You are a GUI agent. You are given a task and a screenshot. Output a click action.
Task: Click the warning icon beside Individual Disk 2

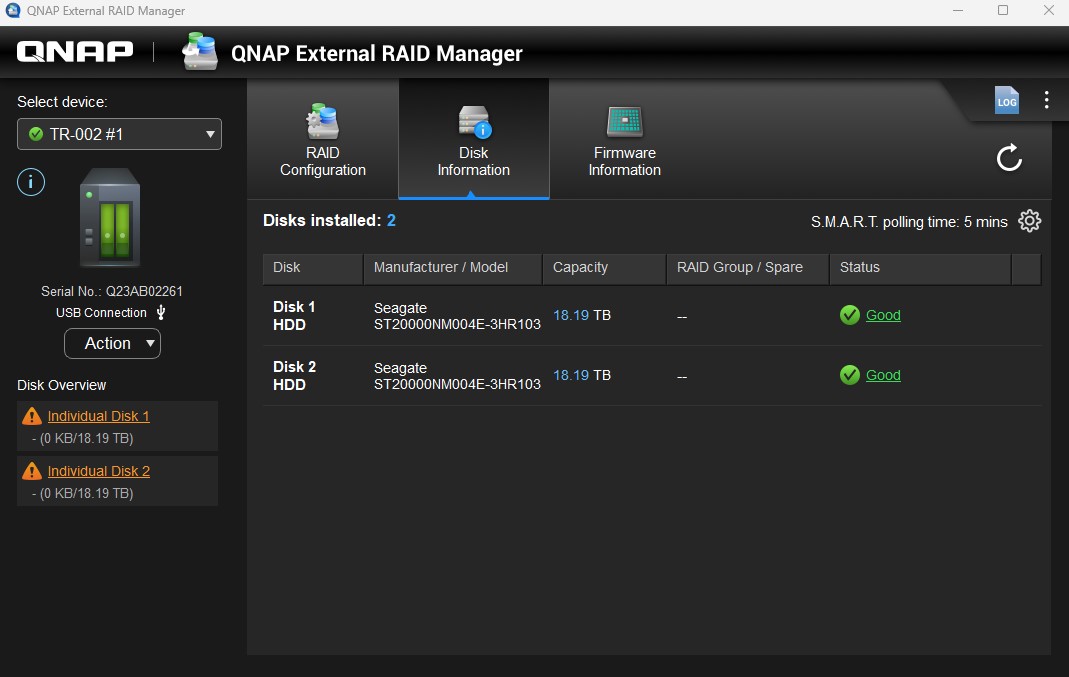(x=32, y=471)
